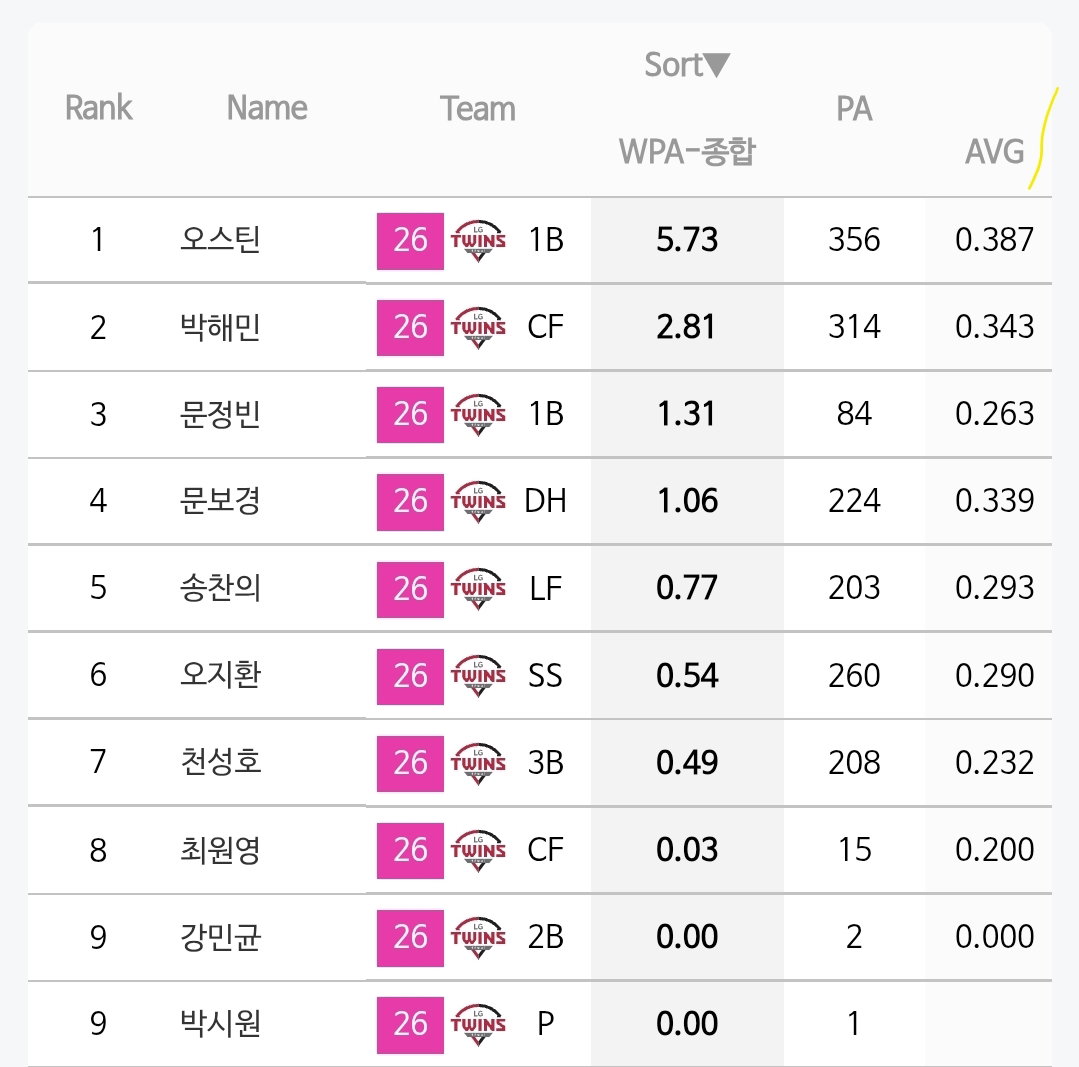The height and width of the screenshot is (1067, 1079).
Task: Sort the table by the AVG column
Action: coord(994,151)
